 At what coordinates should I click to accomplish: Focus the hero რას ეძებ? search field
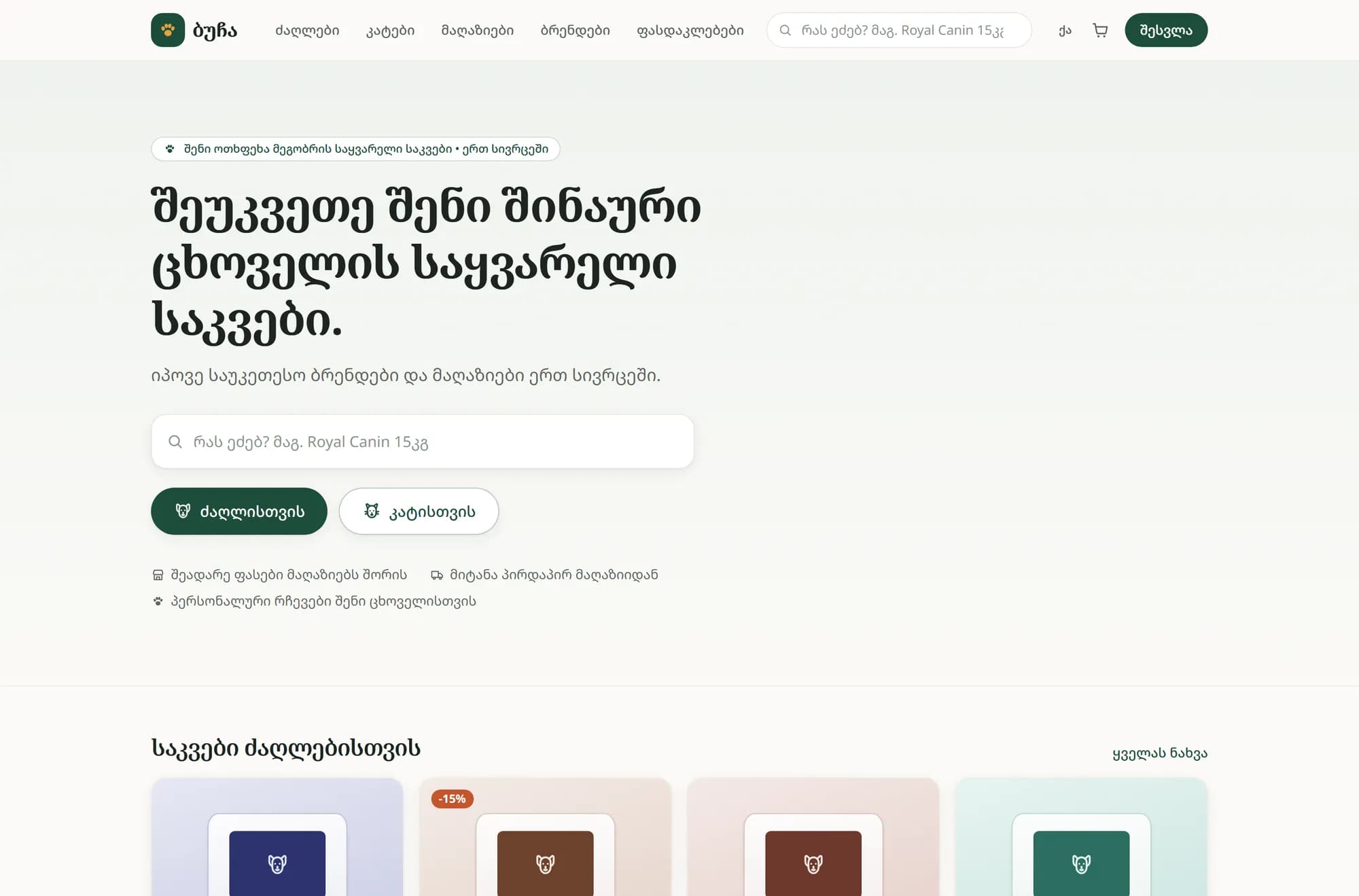pyautogui.click(x=423, y=442)
